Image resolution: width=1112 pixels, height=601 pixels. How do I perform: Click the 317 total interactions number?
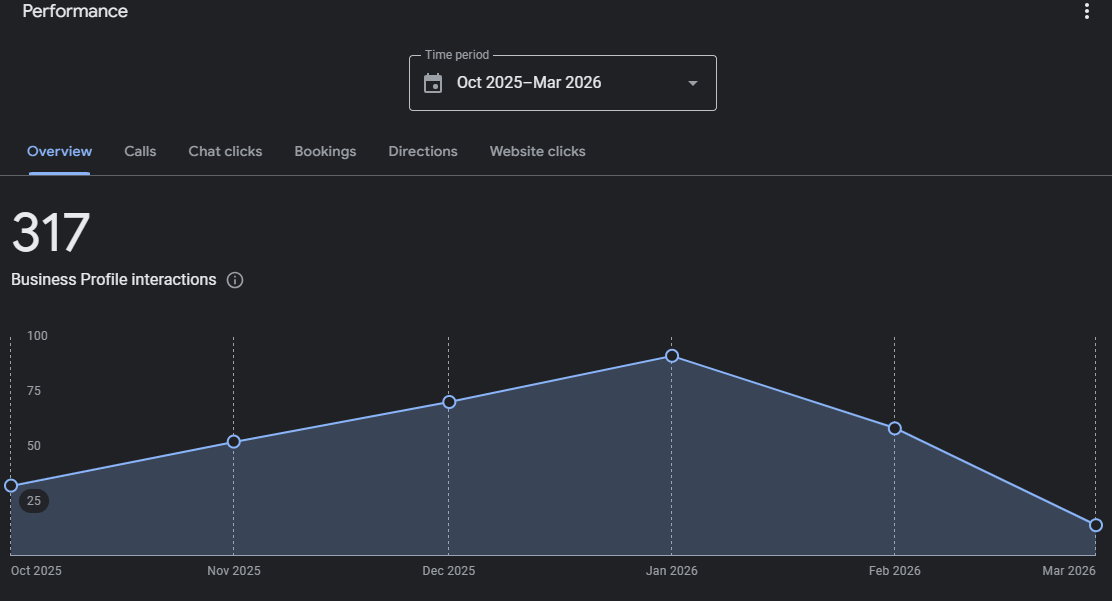51,233
